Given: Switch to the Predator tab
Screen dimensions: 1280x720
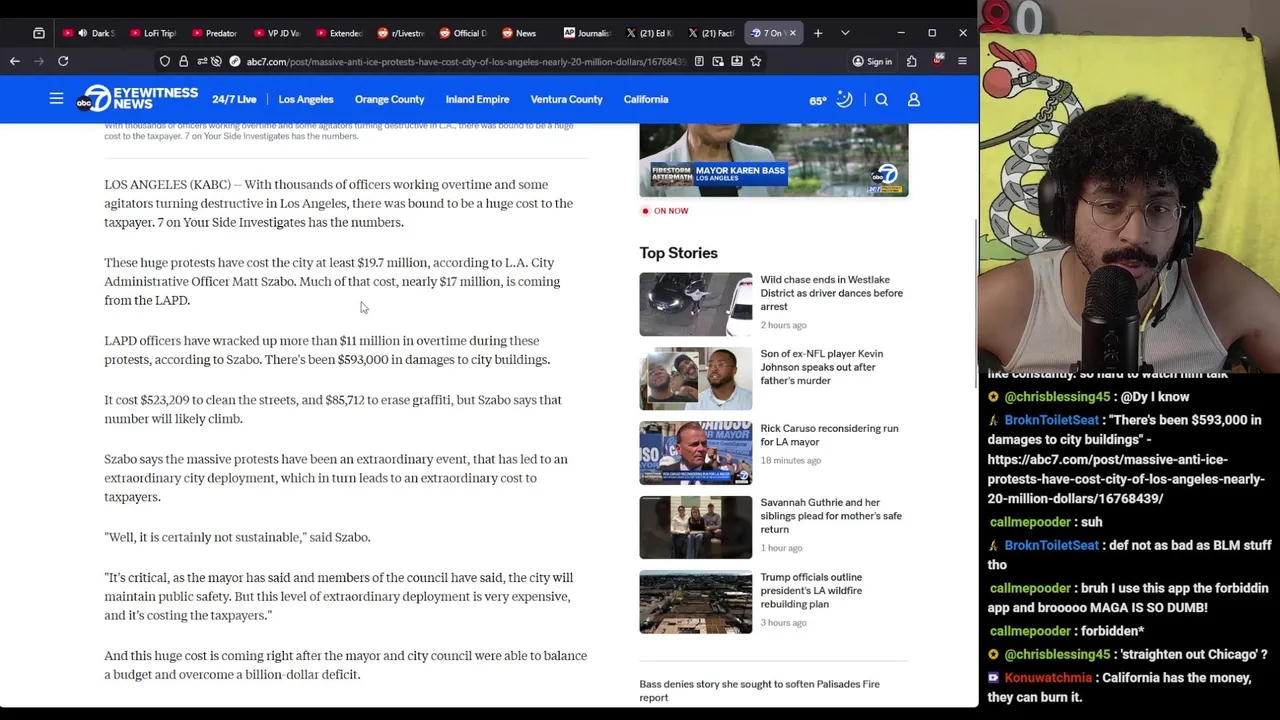Looking at the screenshot, I should click(213, 33).
